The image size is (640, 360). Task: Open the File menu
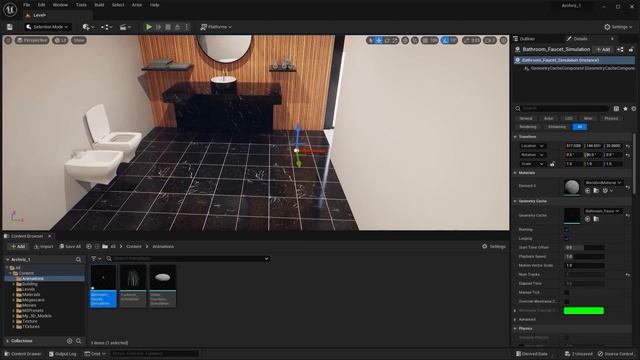point(27,5)
